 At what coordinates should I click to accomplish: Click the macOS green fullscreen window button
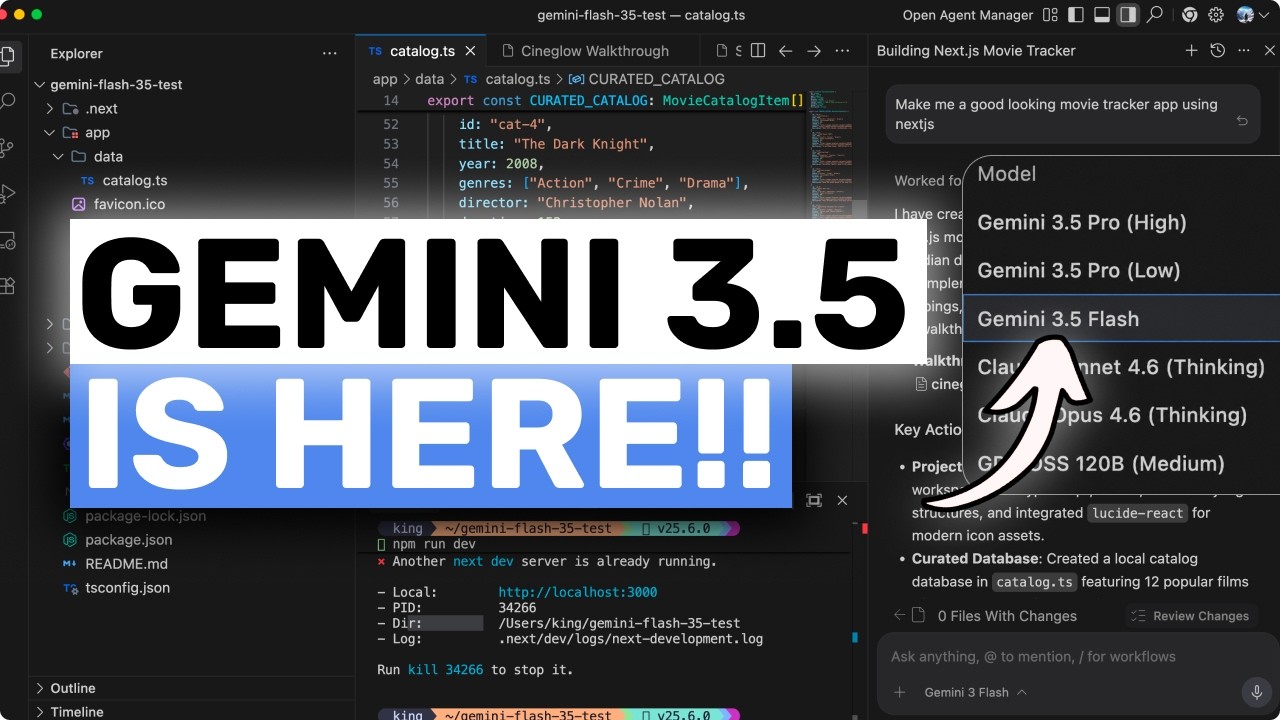[x=37, y=15]
